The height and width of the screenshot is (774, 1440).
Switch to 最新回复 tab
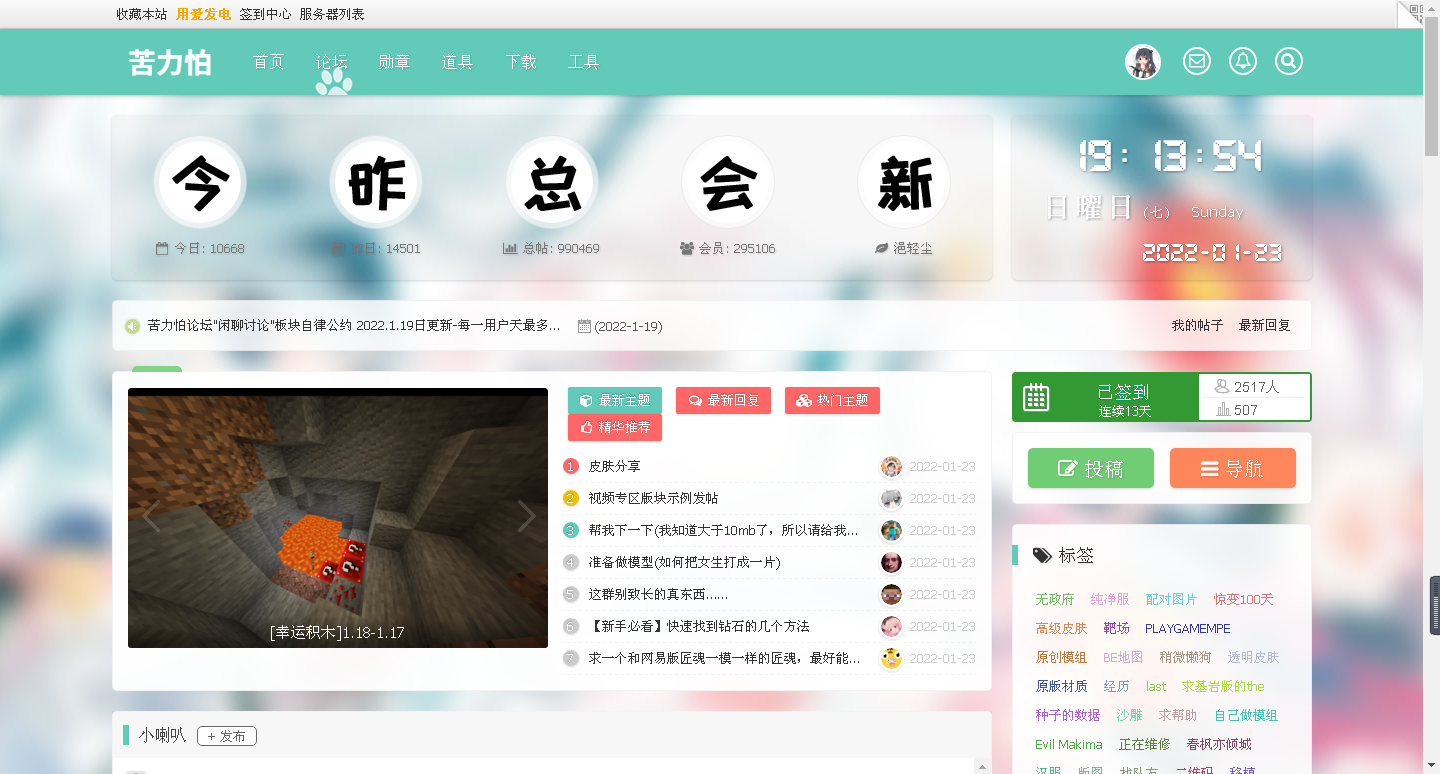click(x=723, y=400)
